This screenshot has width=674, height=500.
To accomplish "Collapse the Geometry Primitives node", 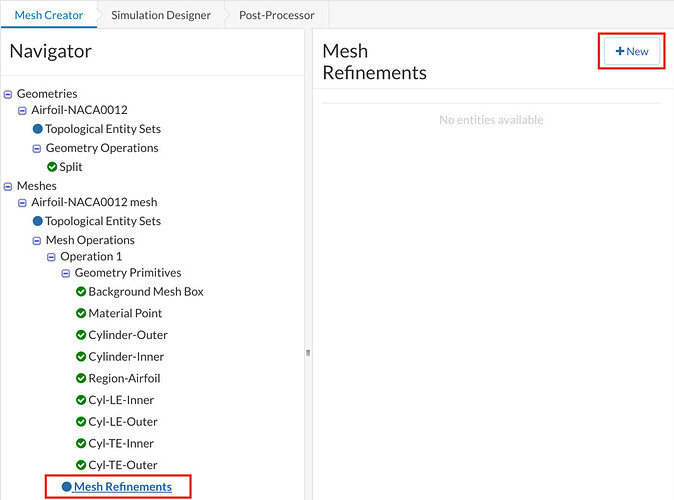I will [66, 273].
